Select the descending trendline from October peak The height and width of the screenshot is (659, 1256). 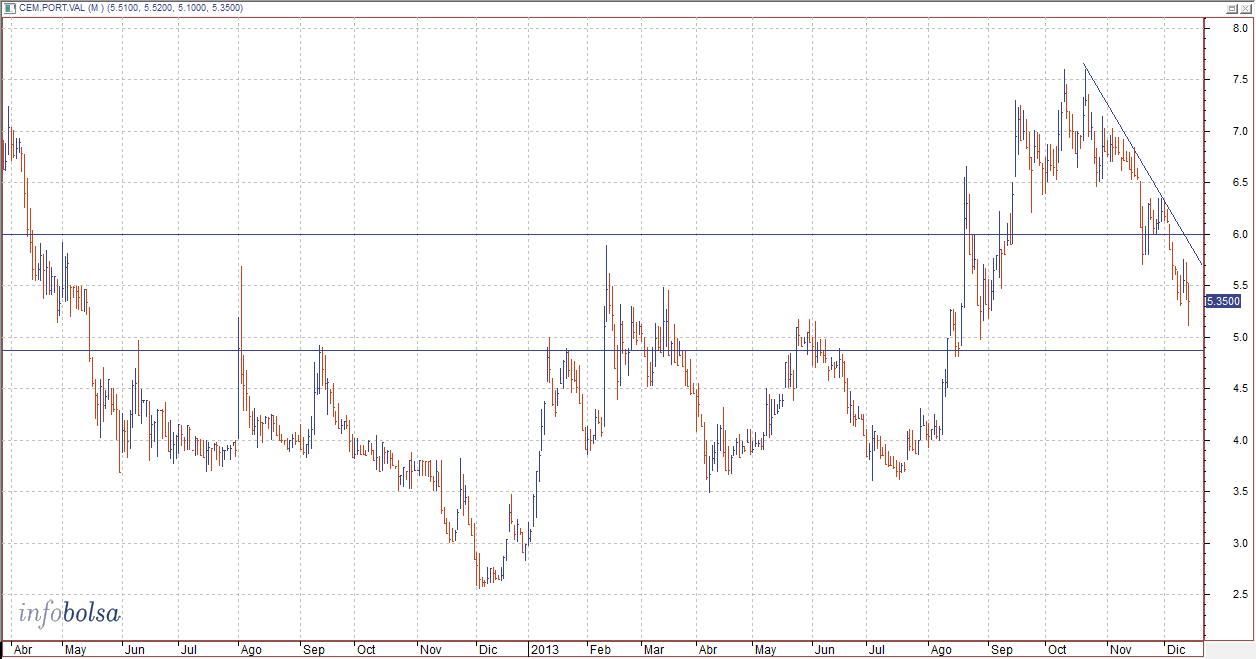pyautogui.click(x=1143, y=164)
